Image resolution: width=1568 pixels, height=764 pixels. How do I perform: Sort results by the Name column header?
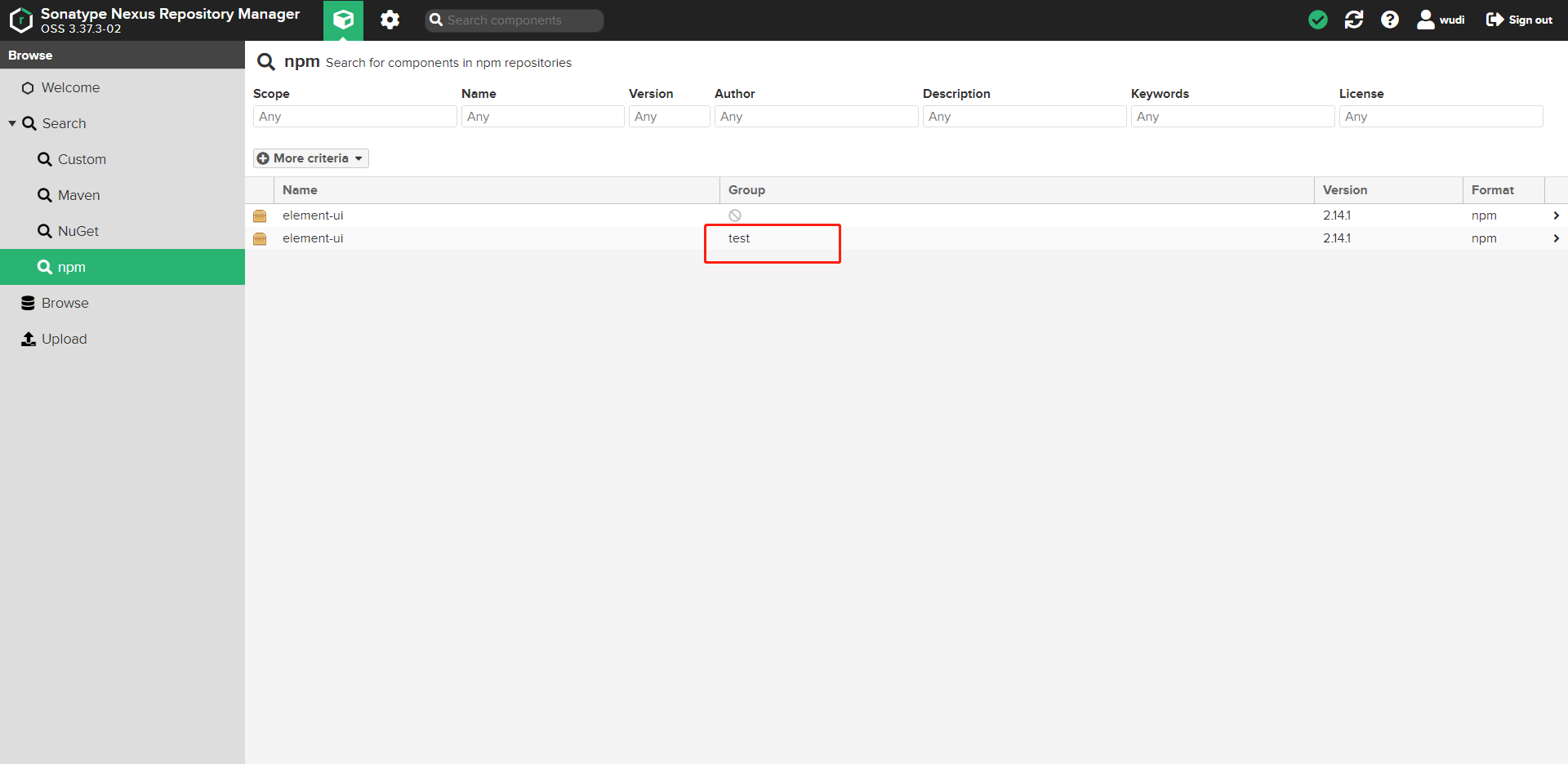497,190
